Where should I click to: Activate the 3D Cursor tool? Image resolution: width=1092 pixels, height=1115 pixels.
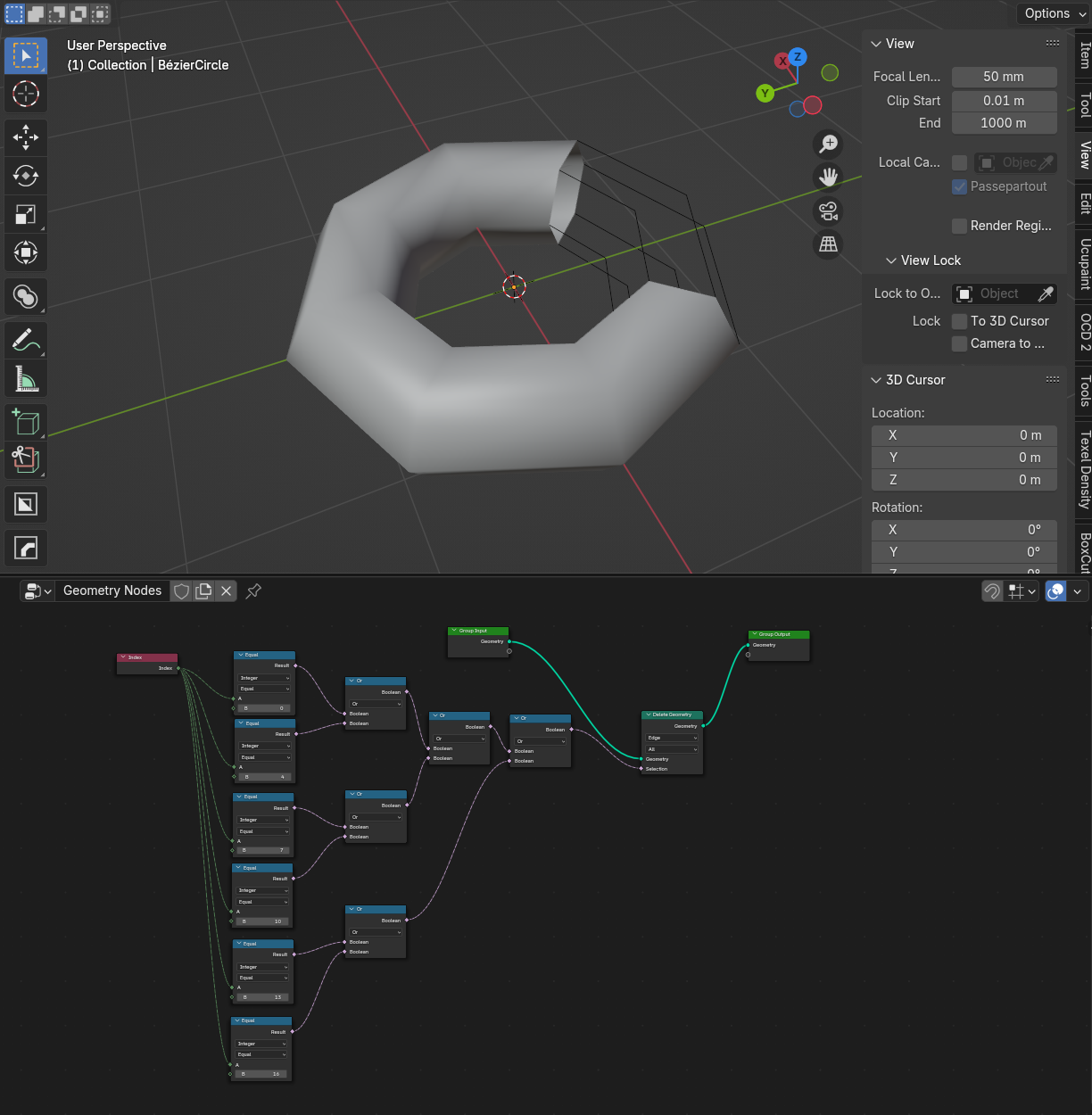[26, 94]
